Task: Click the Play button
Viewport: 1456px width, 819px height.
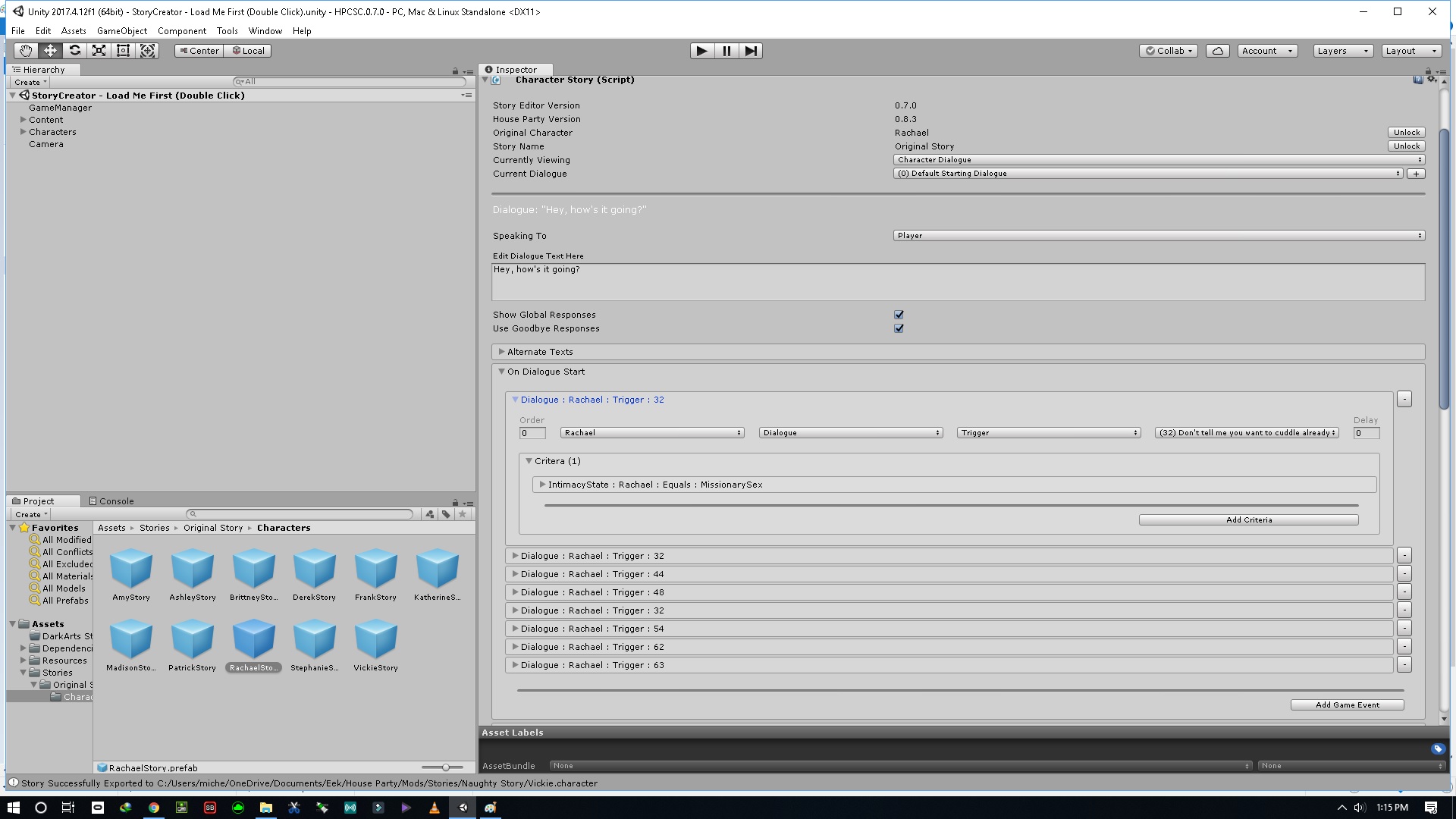Action: (702, 51)
